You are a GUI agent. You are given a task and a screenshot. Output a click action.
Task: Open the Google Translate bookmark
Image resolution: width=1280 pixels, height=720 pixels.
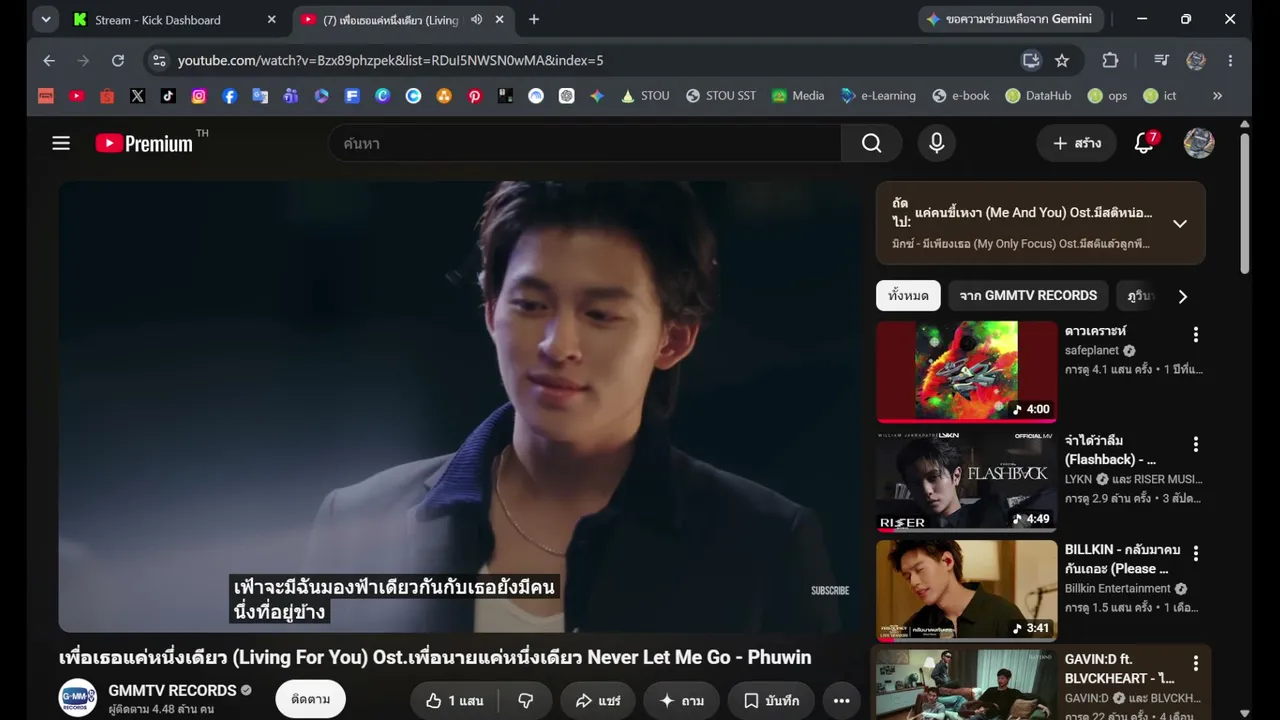260,96
